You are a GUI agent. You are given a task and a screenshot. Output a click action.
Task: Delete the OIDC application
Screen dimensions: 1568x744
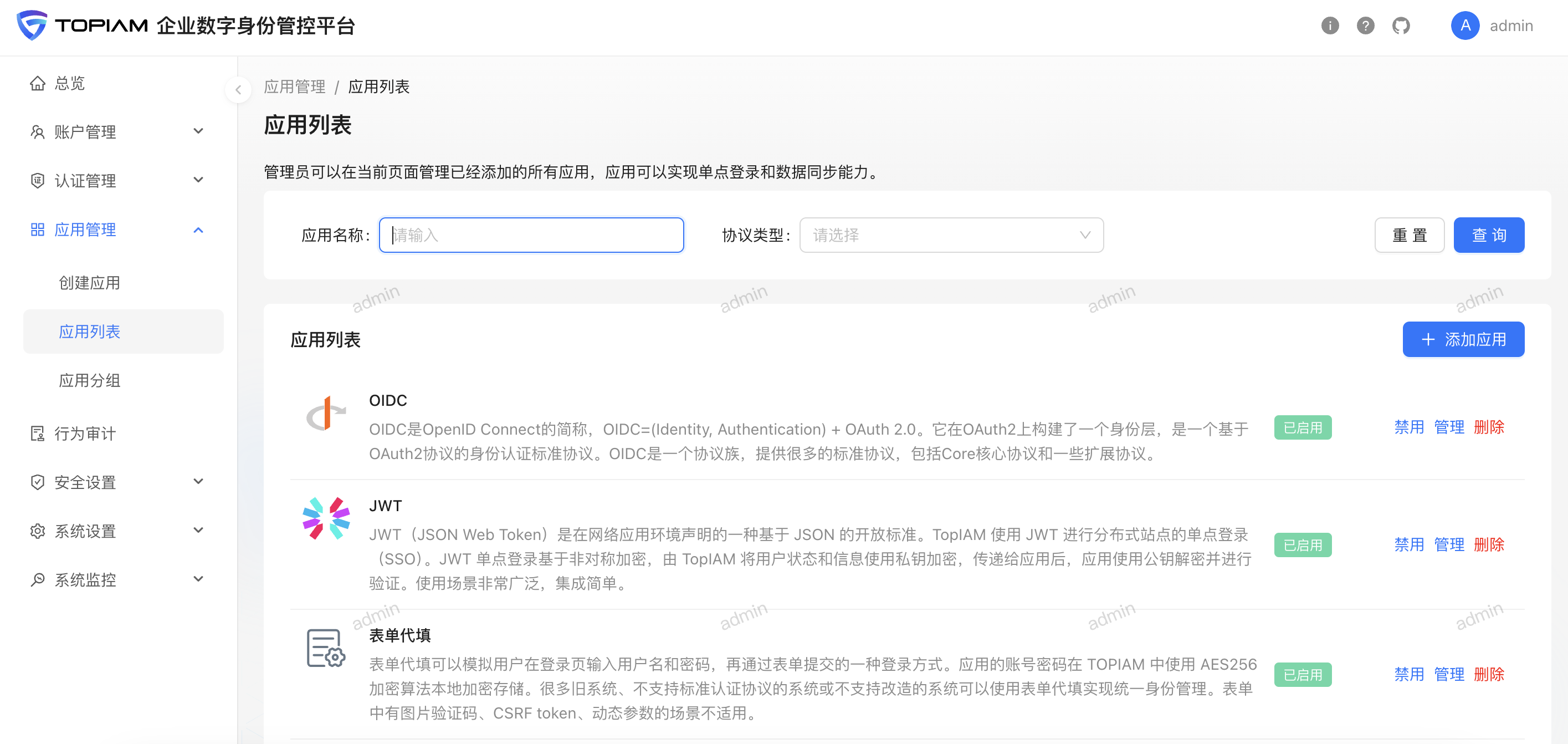[1488, 427]
